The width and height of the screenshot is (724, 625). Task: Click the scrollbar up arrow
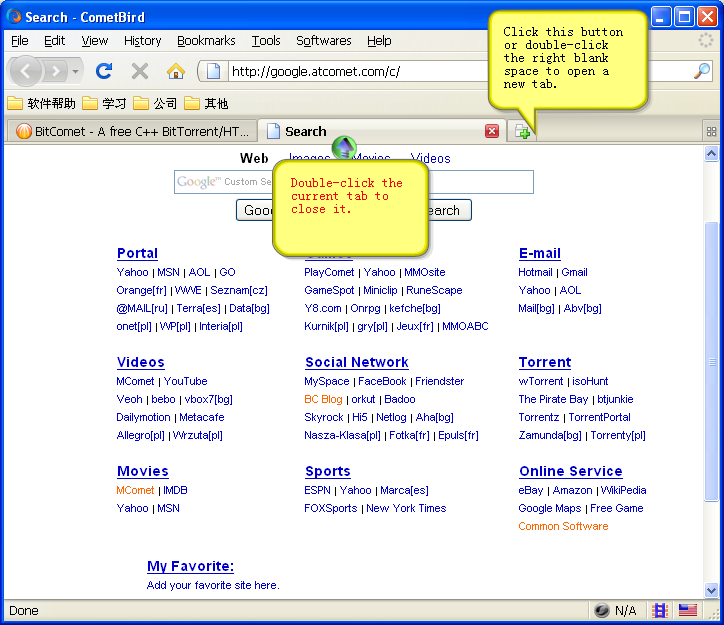tap(711, 154)
